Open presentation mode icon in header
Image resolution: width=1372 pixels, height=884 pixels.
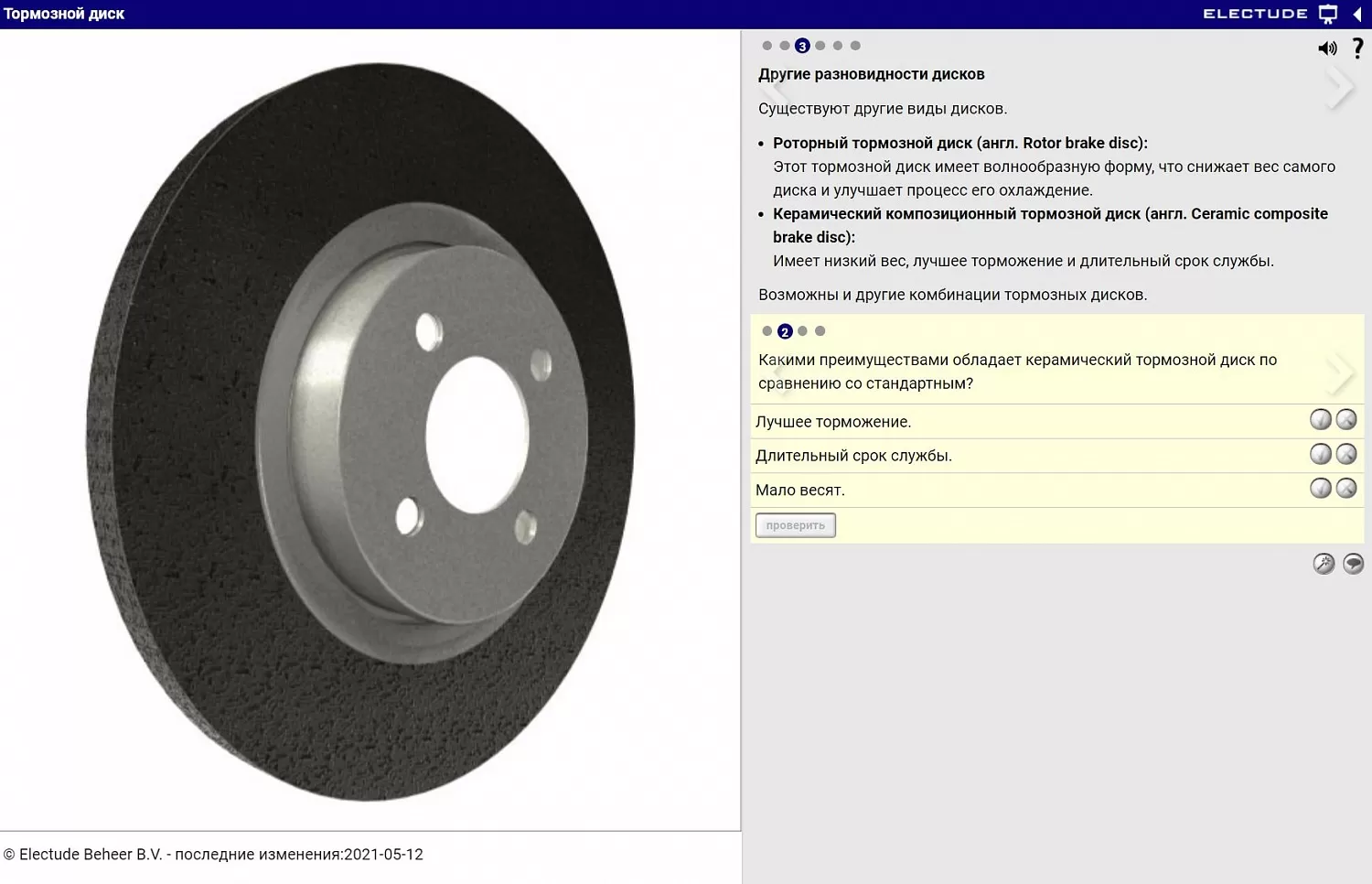(1328, 14)
